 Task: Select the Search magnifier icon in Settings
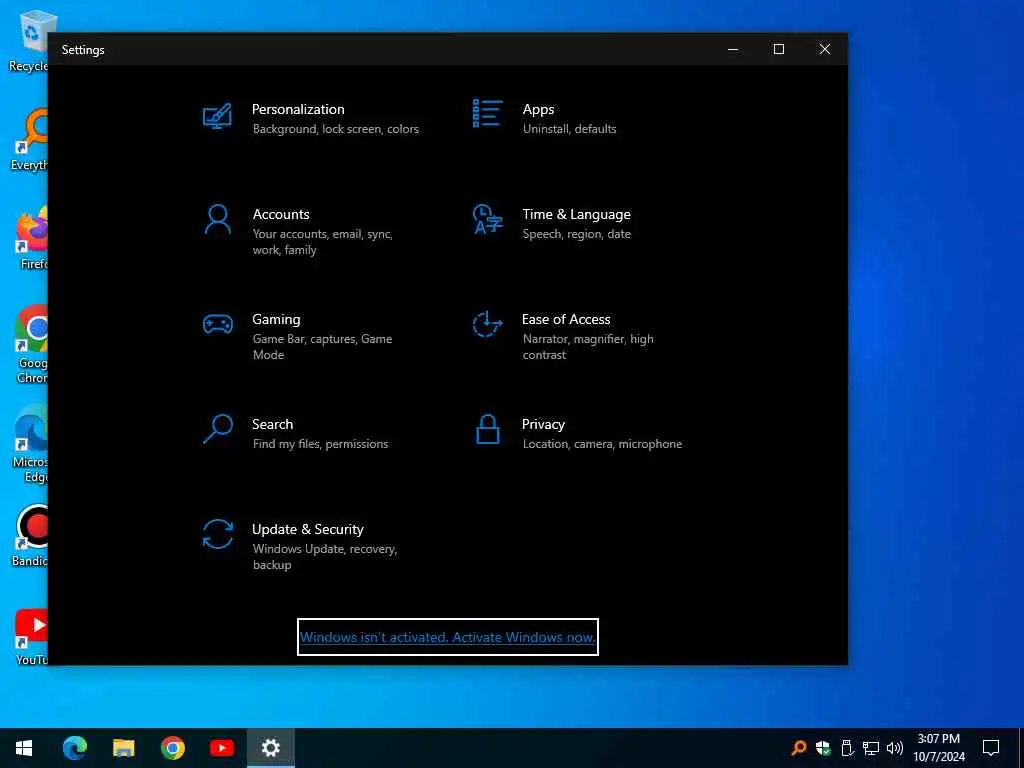point(217,429)
